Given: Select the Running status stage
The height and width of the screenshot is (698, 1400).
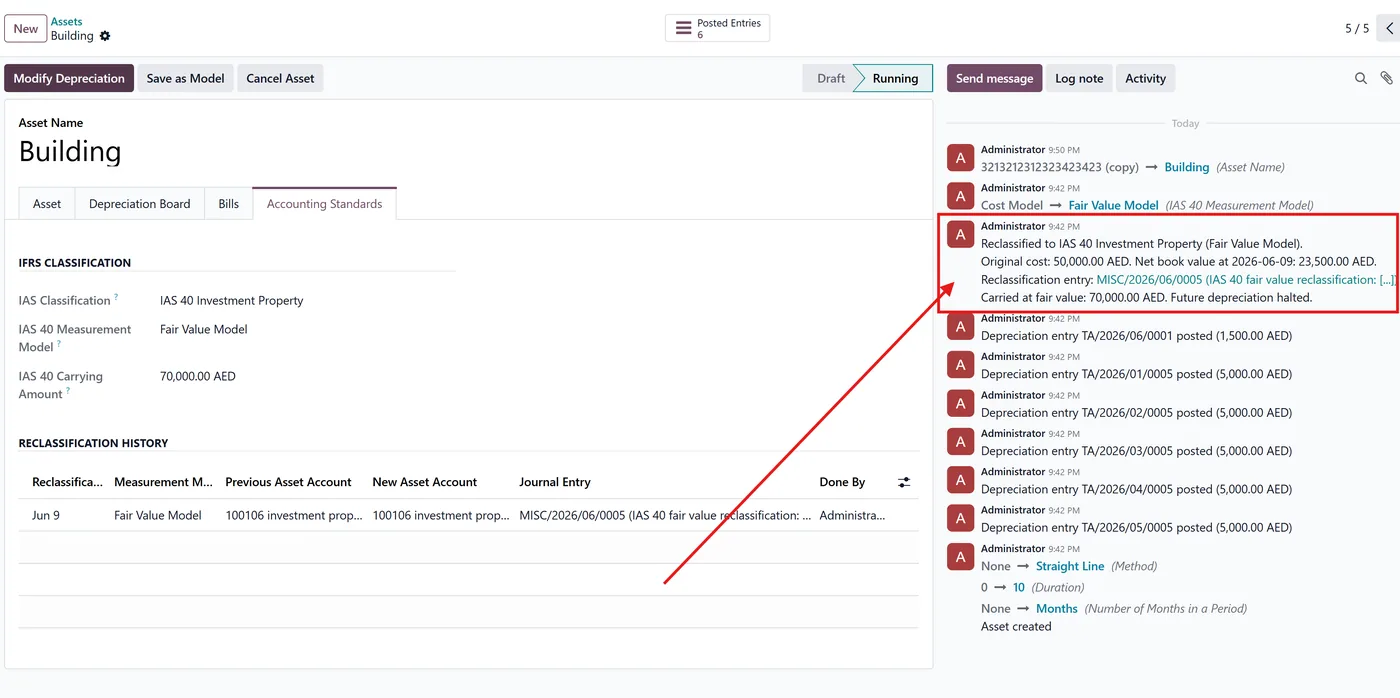Looking at the screenshot, I should (x=895, y=78).
